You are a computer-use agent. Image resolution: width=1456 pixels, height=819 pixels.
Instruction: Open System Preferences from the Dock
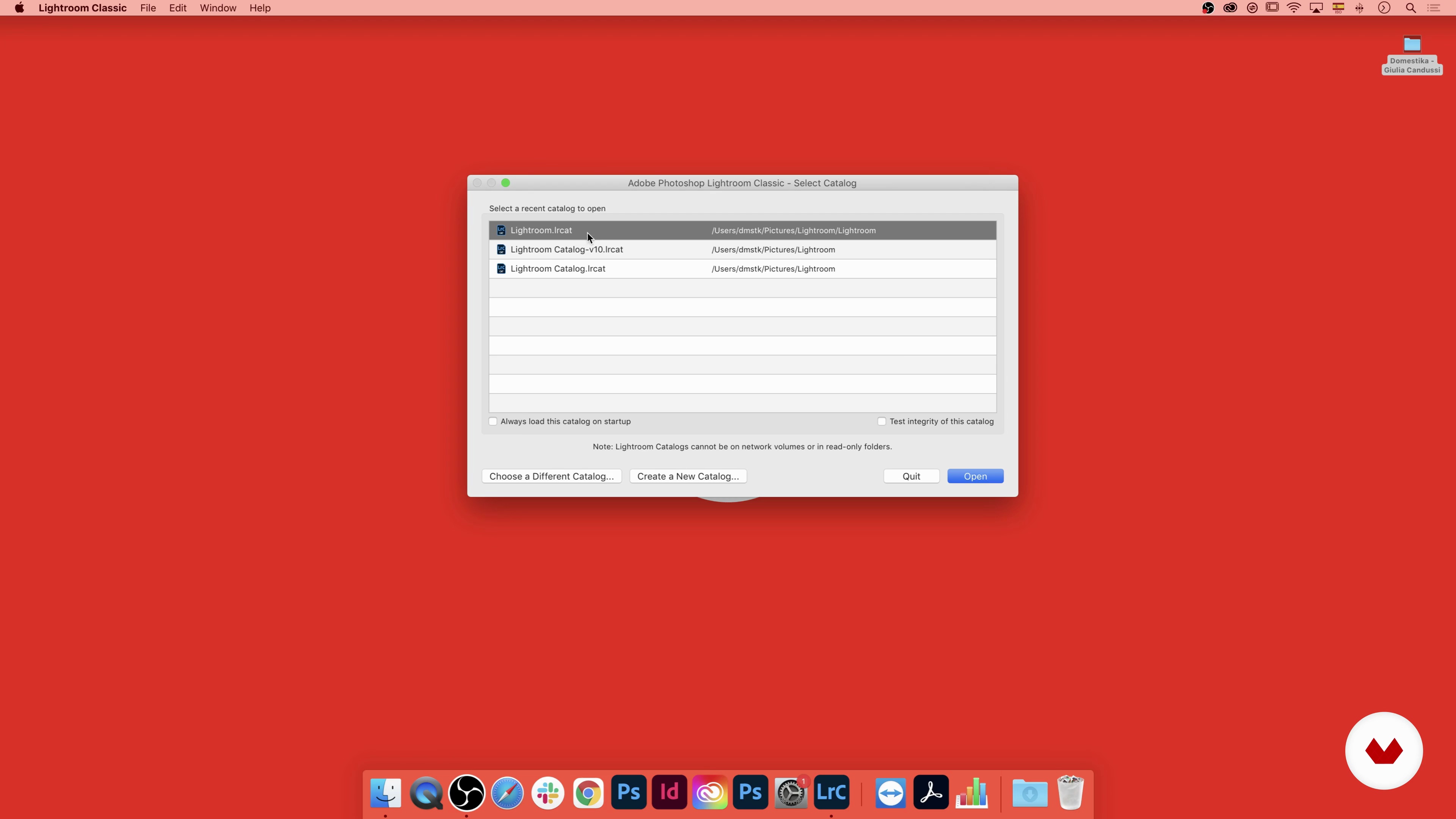click(x=791, y=792)
